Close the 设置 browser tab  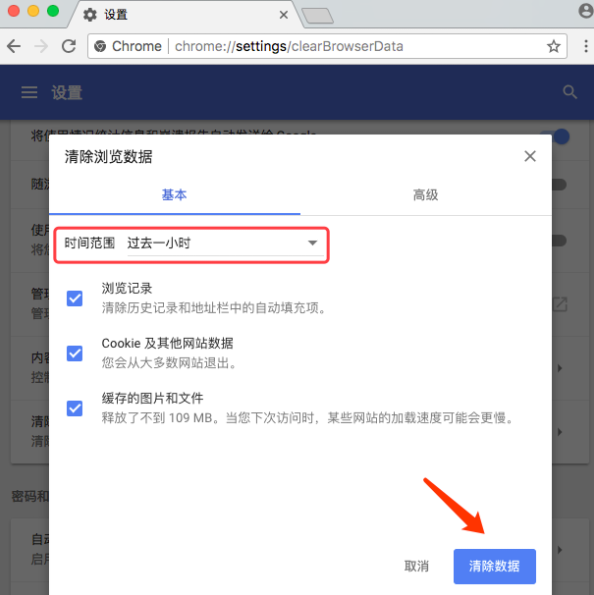click(284, 15)
